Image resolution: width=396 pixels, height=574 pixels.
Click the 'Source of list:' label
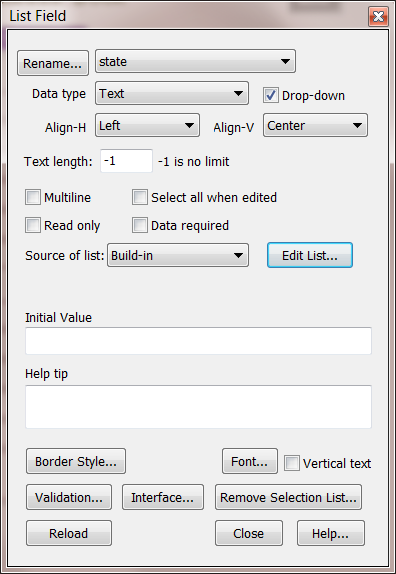[65, 256]
